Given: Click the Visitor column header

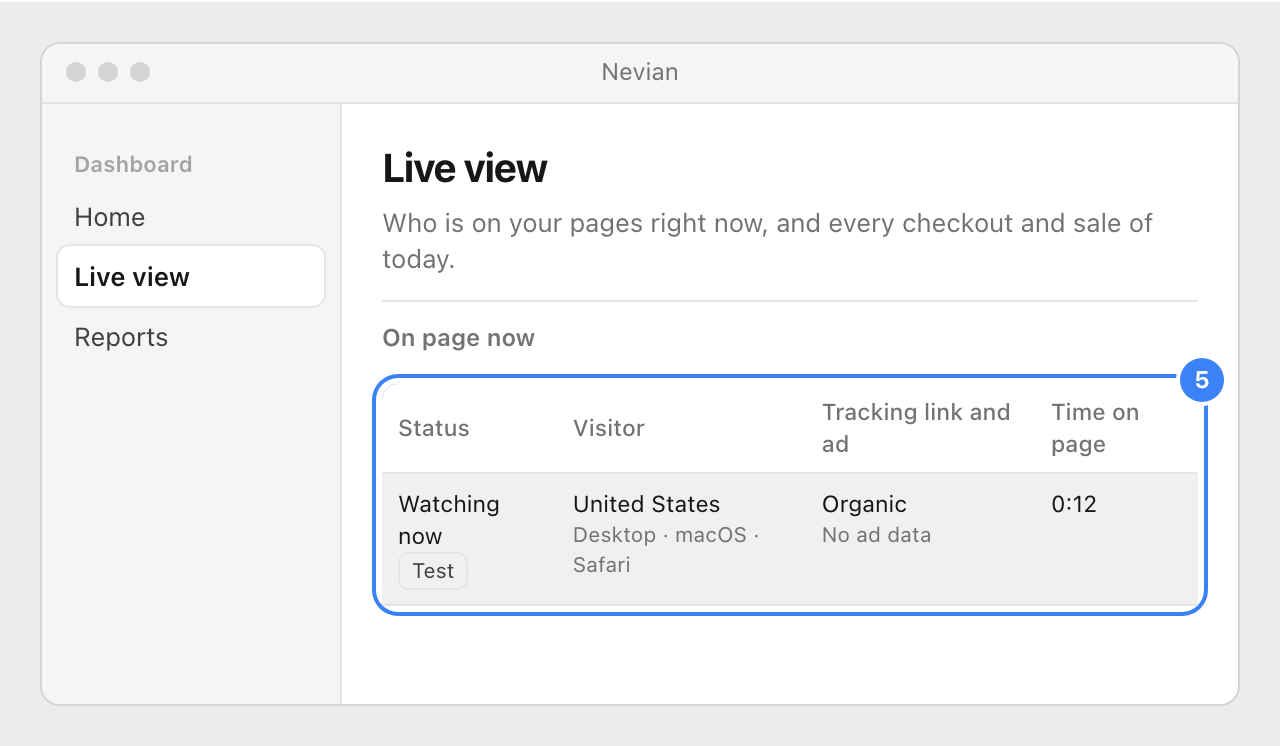Looking at the screenshot, I should pyautogui.click(x=609, y=428).
